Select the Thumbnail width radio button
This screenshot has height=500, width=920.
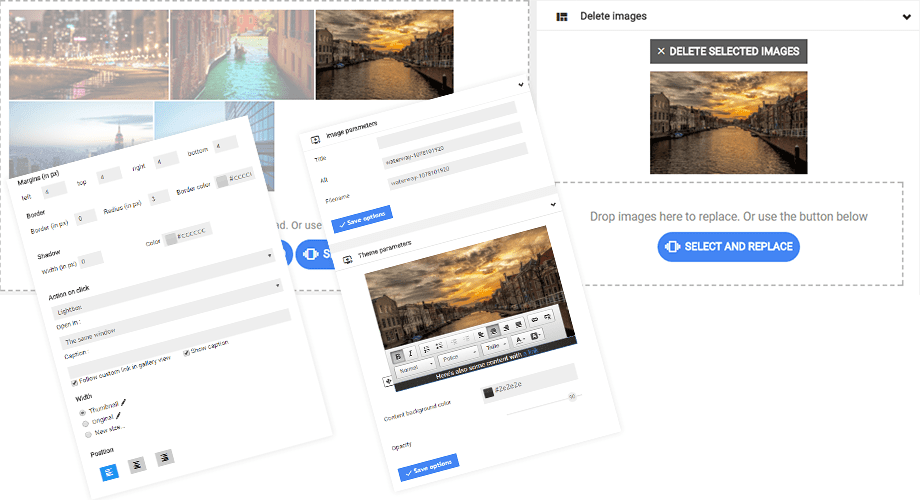pyautogui.click(x=82, y=412)
